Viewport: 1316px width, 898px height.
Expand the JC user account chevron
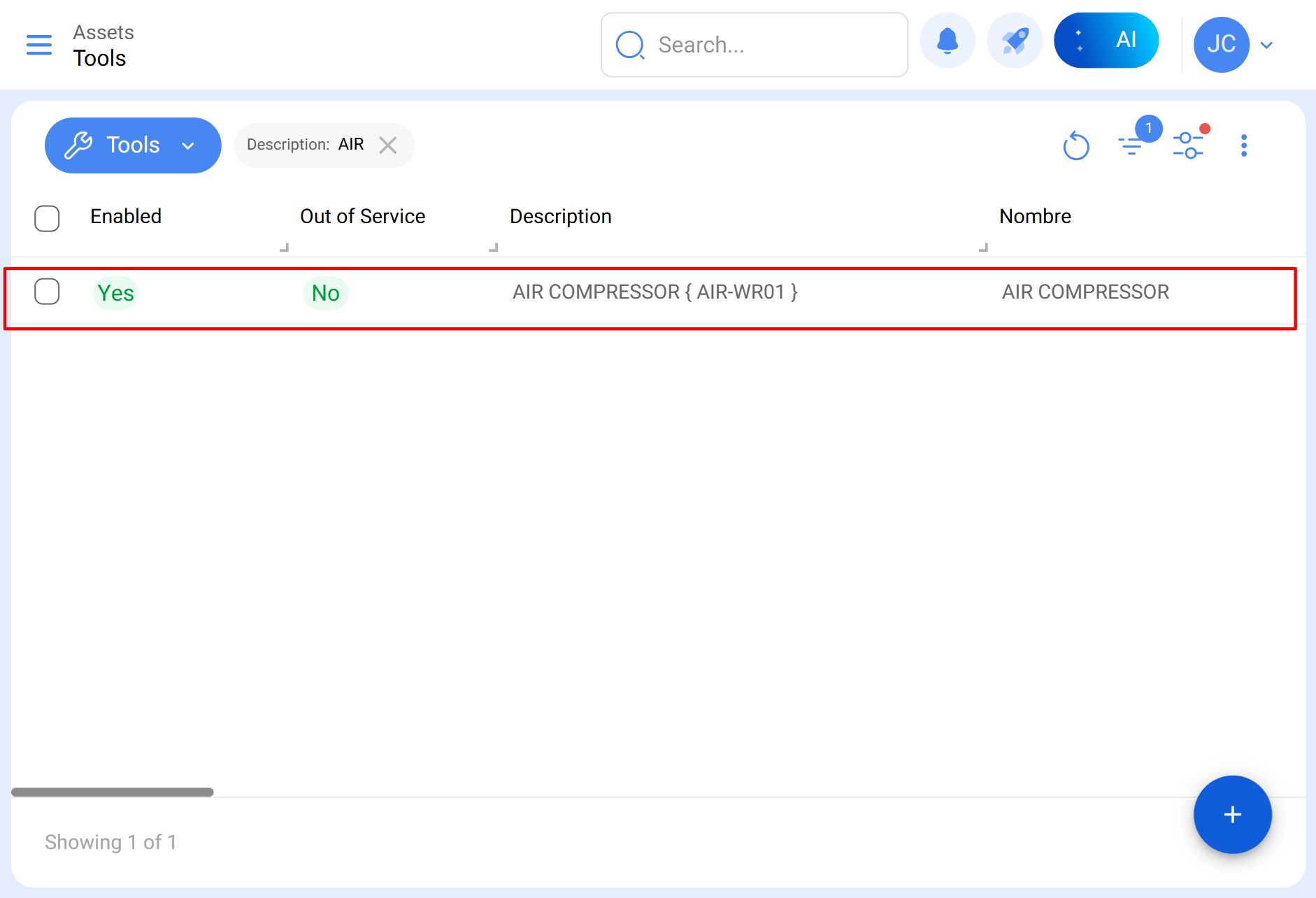pos(1266,45)
